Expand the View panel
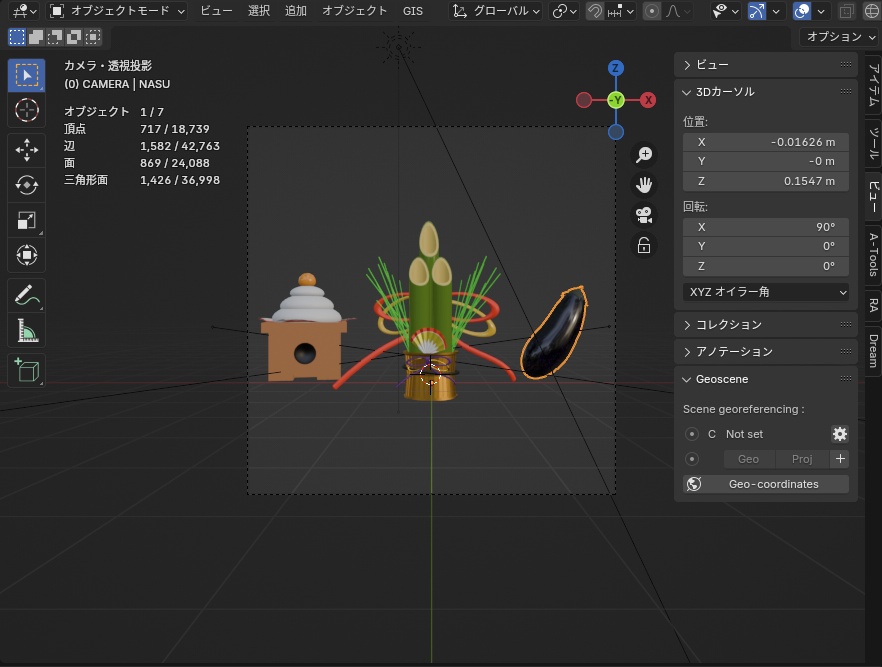Viewport: 882px width, 667px height. tap(765, 65)
